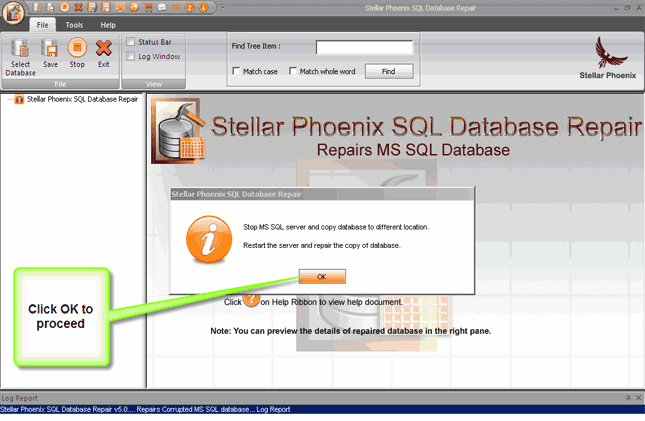Click quick access shopping cart icon
The width and height of the screenshot is (645, 421).
(x=148, y=7)
